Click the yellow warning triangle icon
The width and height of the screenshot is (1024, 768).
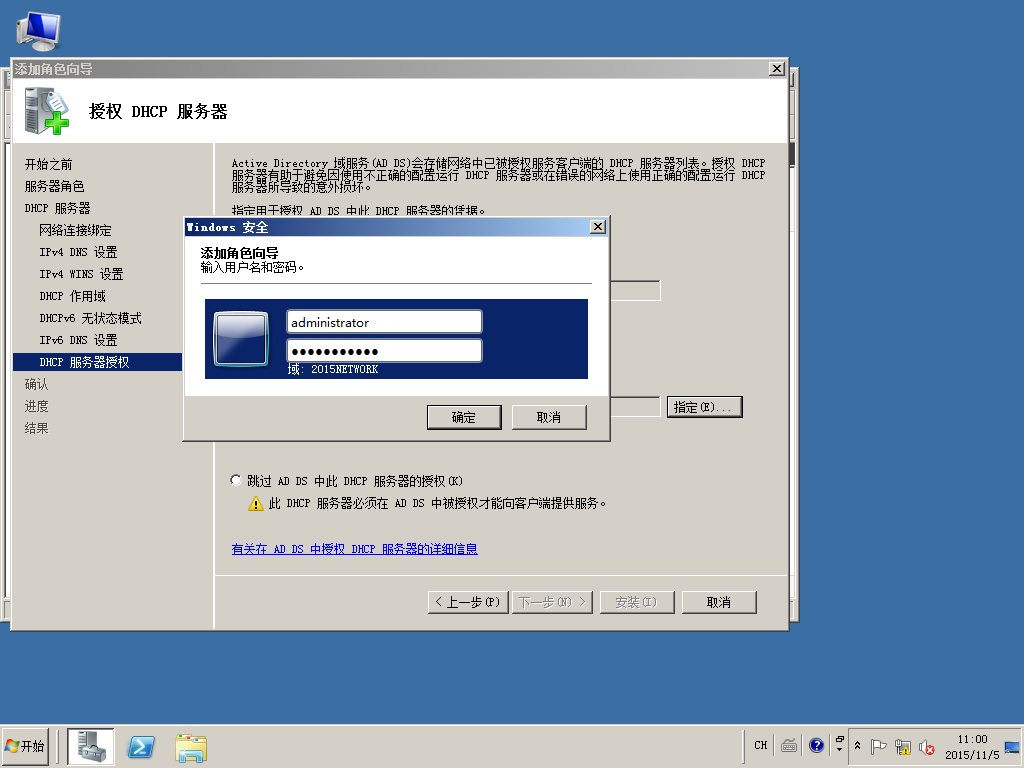click(x=255, y=504)
